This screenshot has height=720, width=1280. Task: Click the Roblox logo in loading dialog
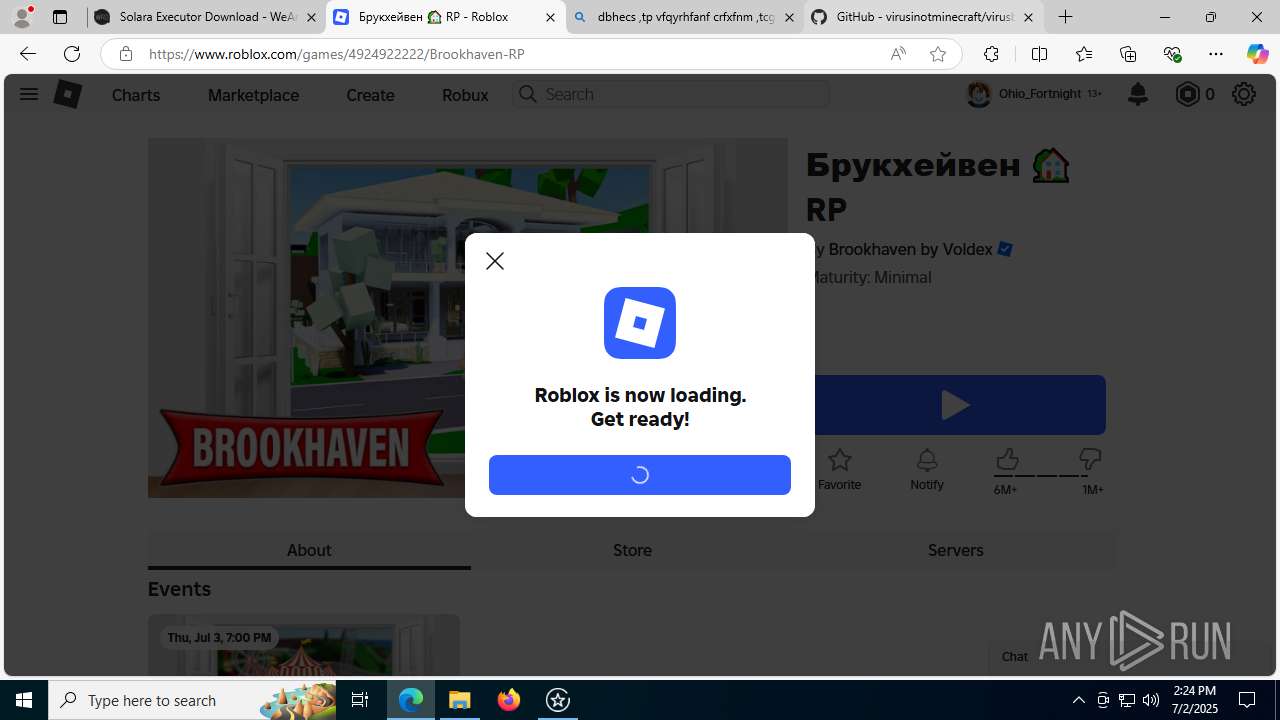pyautogui.click(x=640, y=323)
